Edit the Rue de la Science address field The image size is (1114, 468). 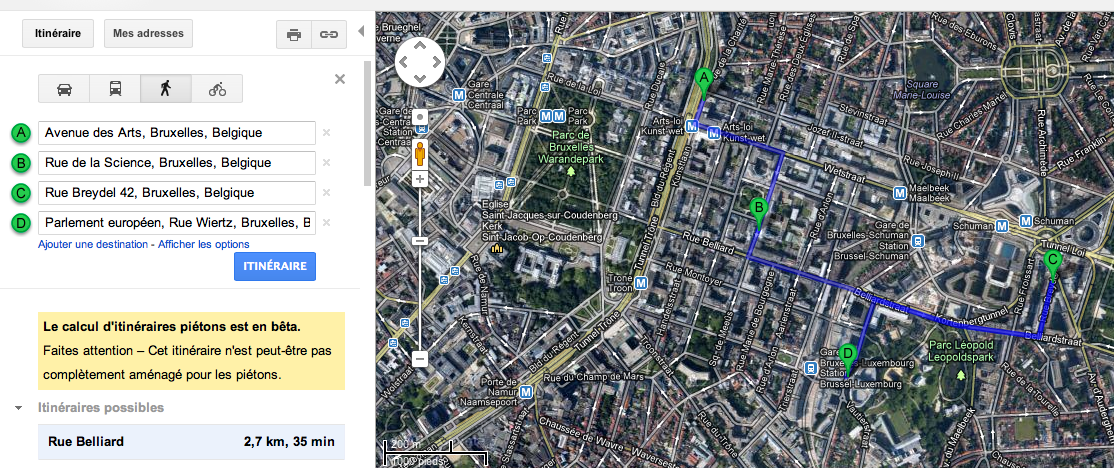click(177, 163)
